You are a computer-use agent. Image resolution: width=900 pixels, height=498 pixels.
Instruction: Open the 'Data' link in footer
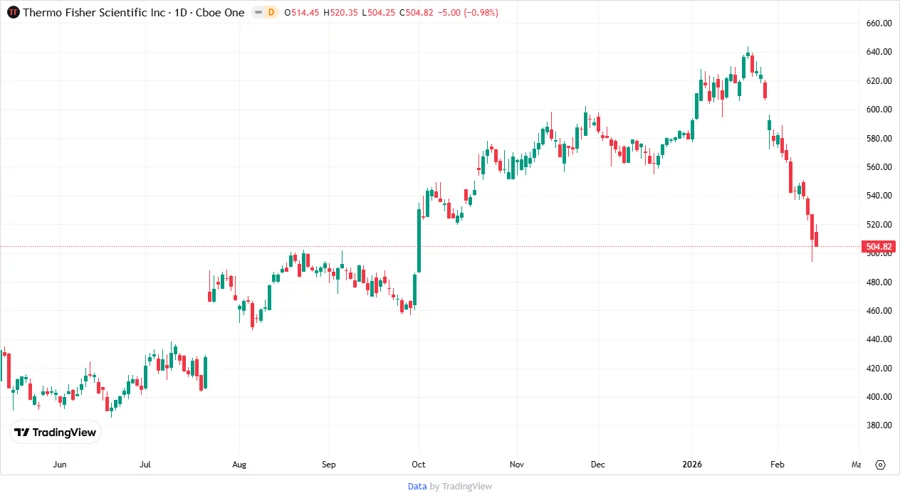417,486
